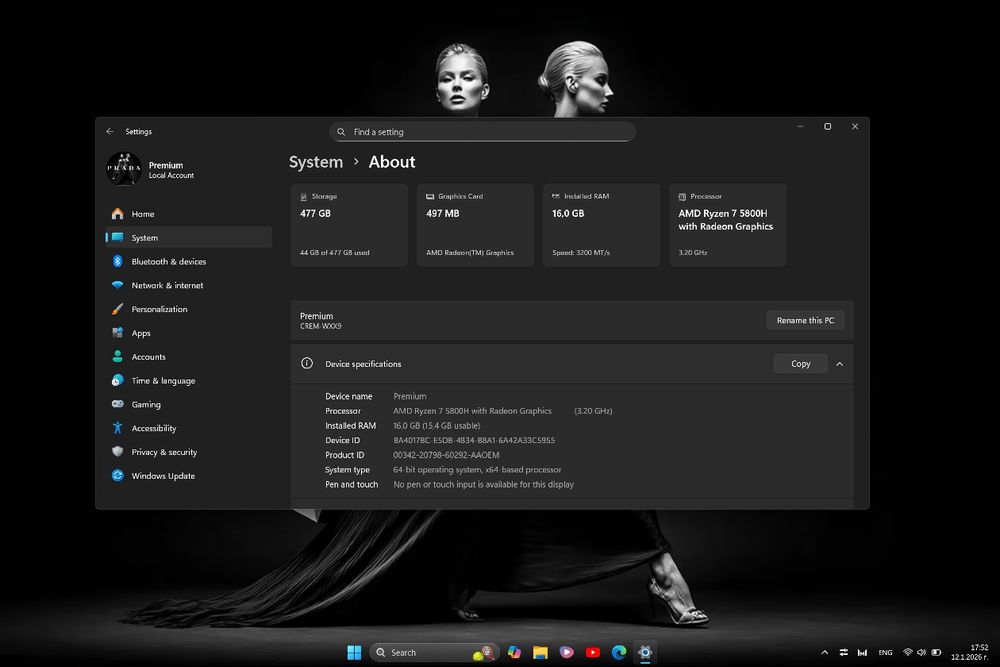
Task: Click the Rename this PC button
Action: 805,320
